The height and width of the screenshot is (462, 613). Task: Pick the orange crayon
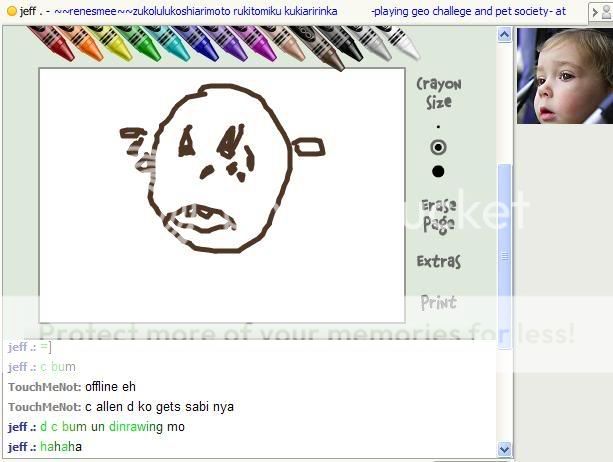pos(83,42)
